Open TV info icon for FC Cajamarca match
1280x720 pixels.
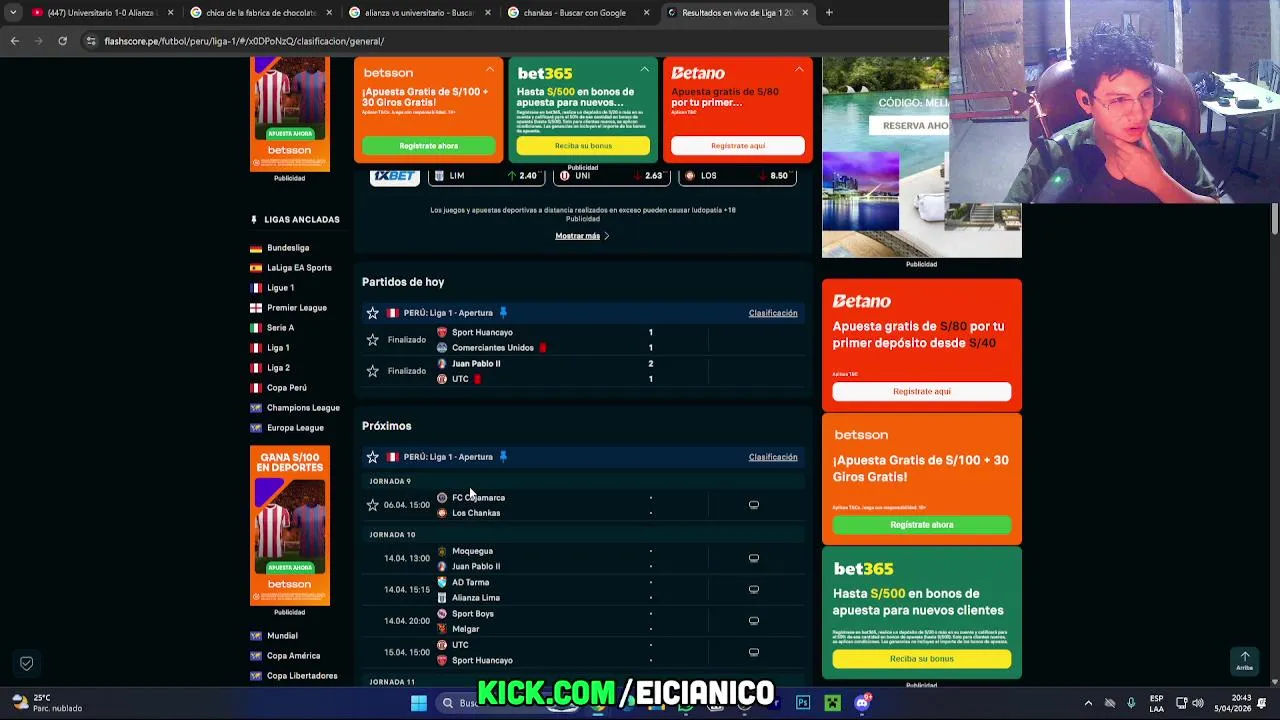pyautogui.click(x=754, y=505)
